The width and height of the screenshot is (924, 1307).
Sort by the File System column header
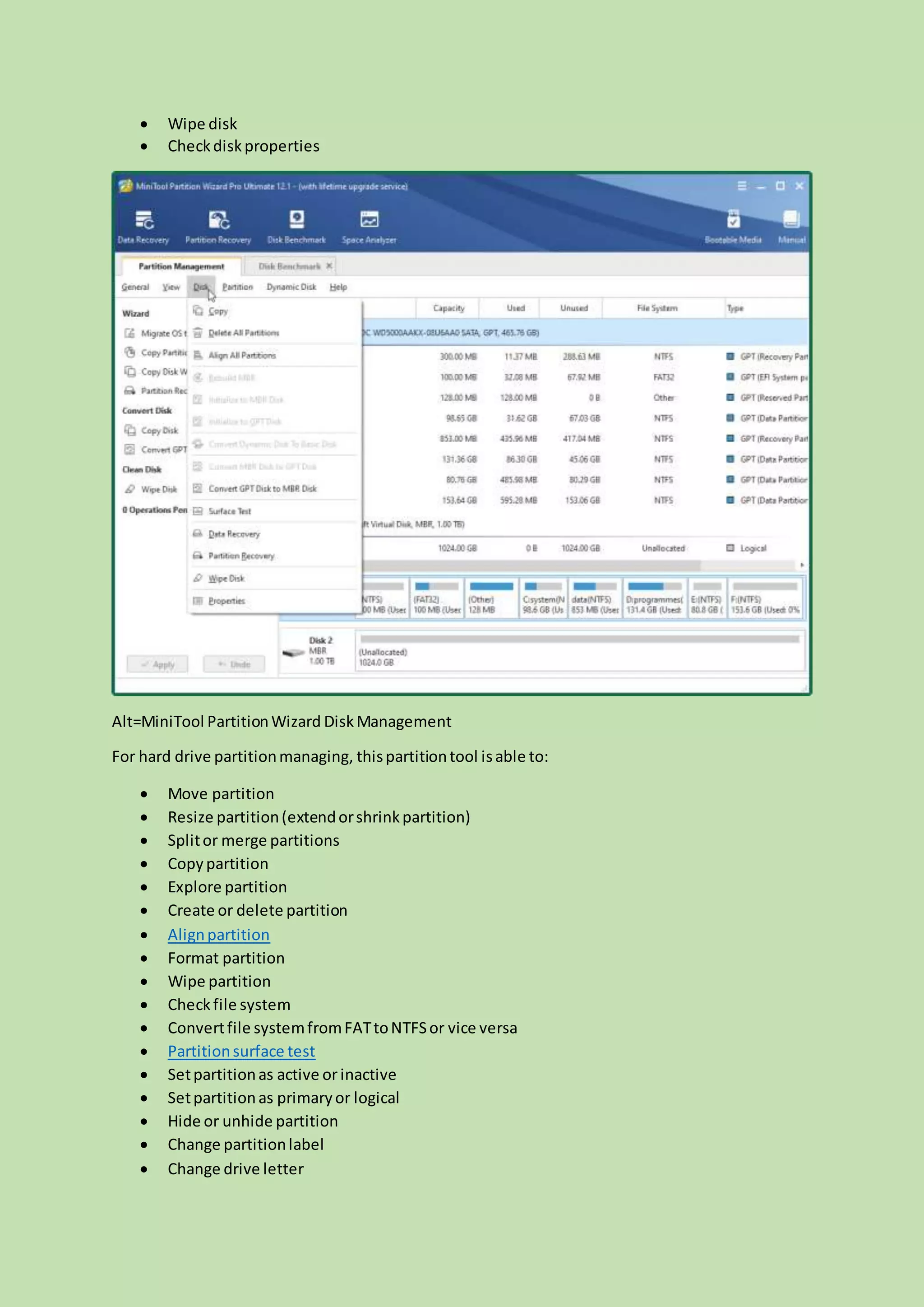(x=663, y=308)
